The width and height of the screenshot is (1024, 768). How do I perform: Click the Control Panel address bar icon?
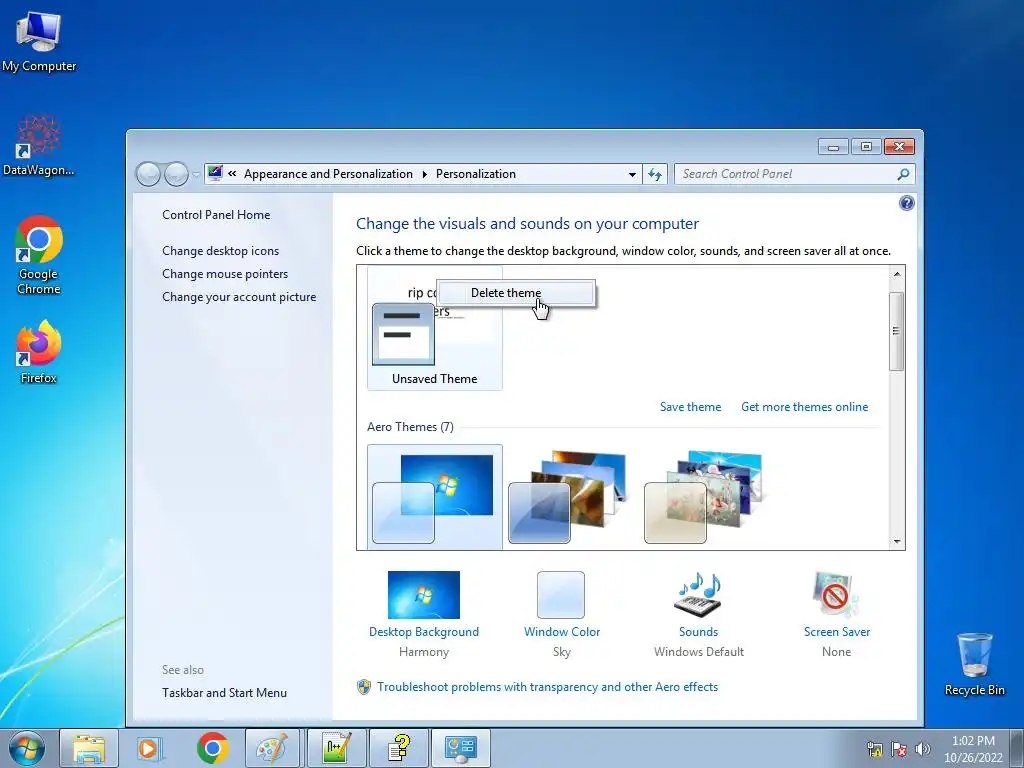coord(215,174)
